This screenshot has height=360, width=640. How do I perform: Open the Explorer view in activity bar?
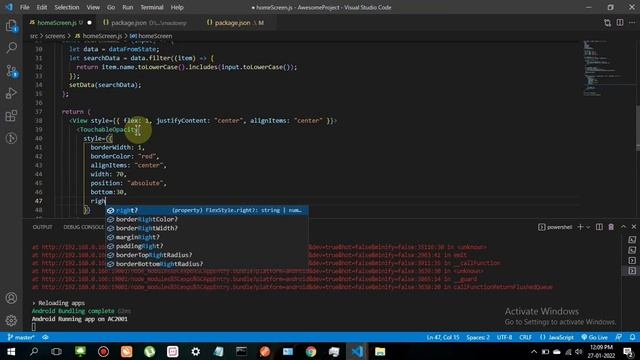pos(11,26)
